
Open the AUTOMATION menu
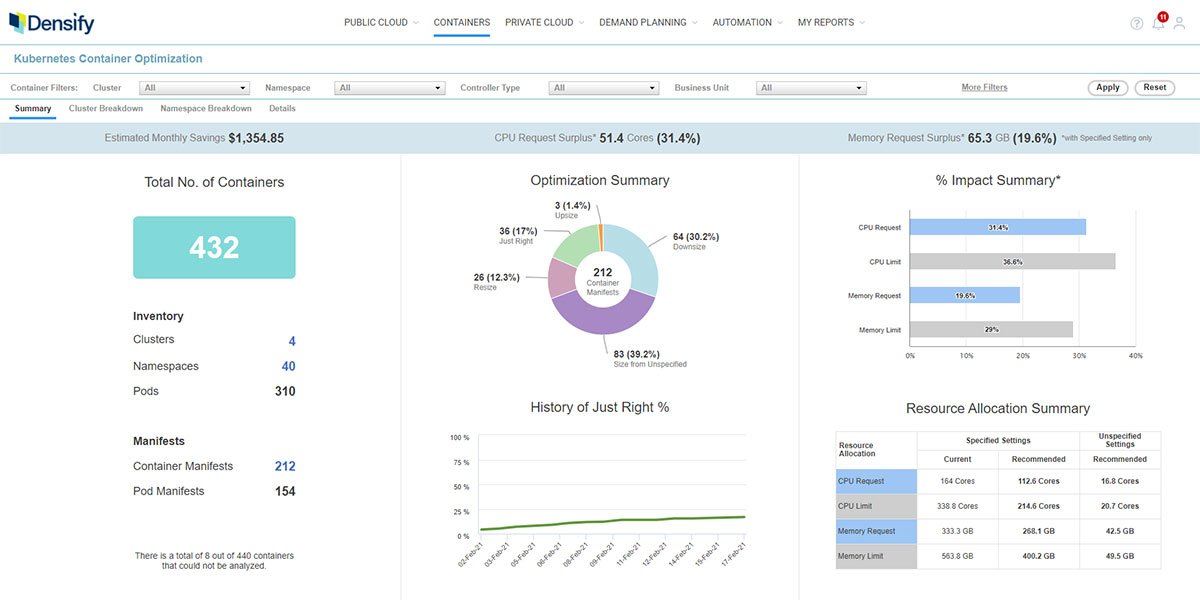coord(741,20)
